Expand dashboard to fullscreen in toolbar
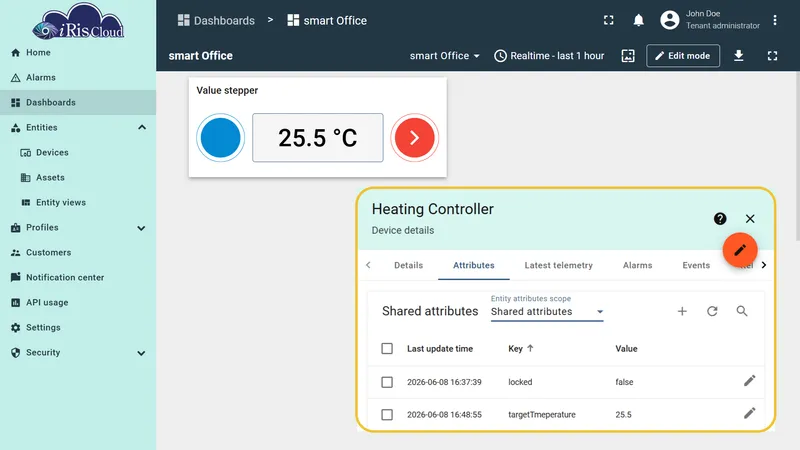This screenshot has width=800, height=450. (772, 56)
